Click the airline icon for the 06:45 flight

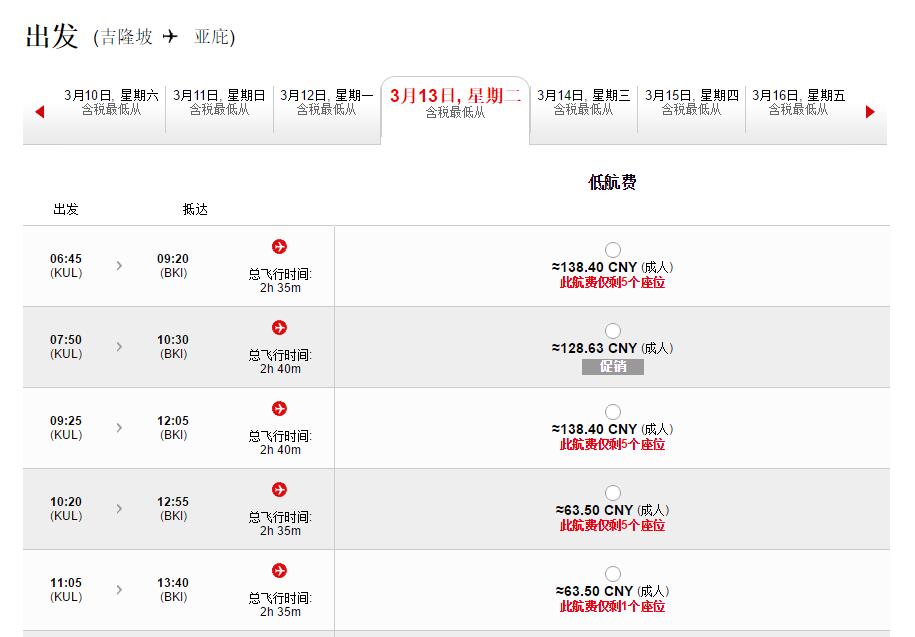tap(279, 247)
